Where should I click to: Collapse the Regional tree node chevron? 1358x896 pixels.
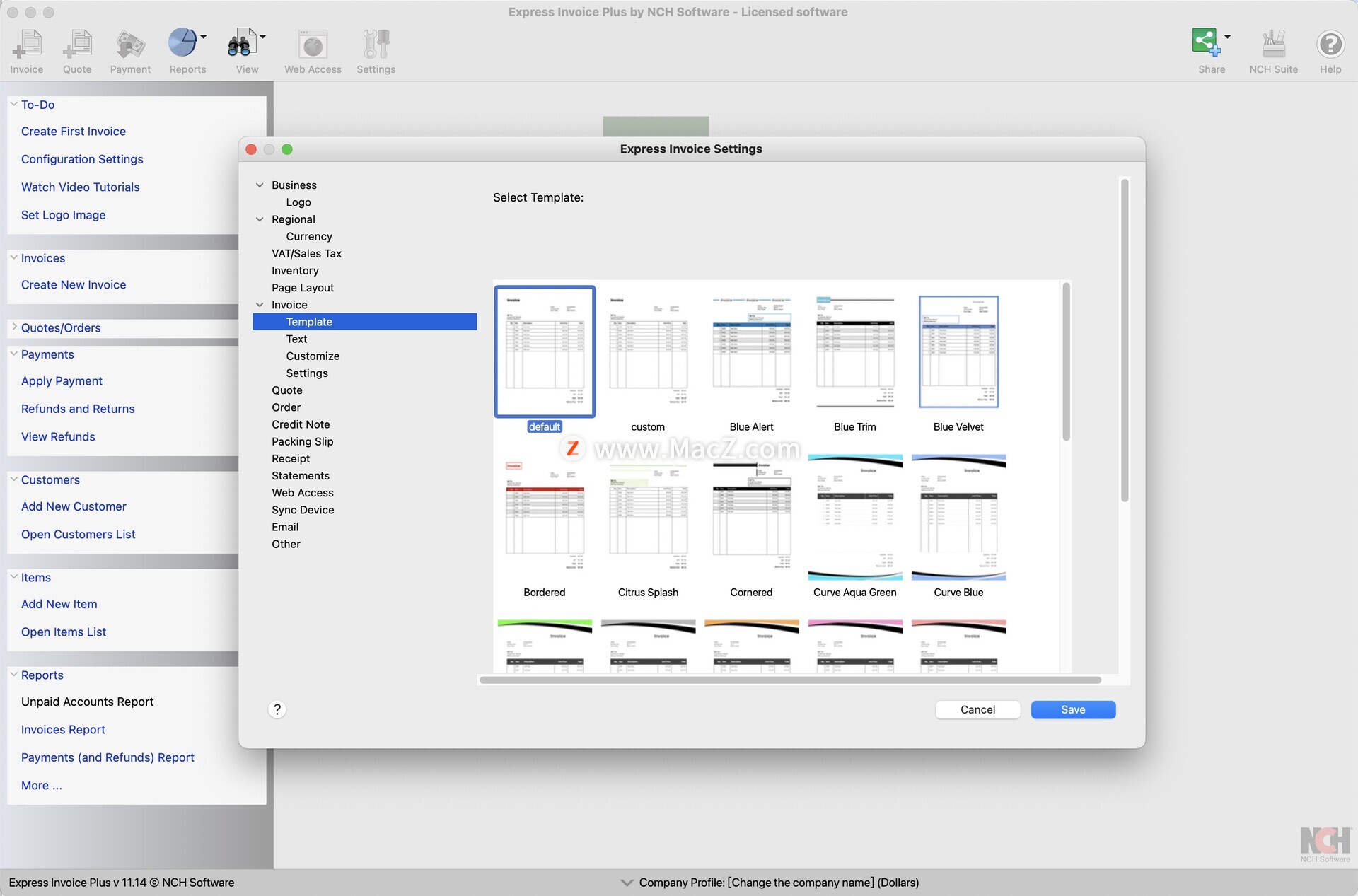pos(260,219)
